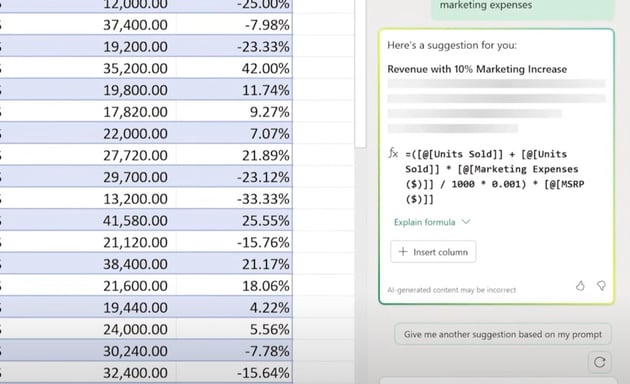Viewport: 630px width, 384px height.
Task: Click the fx formula icon
Action: click(393, 153)
